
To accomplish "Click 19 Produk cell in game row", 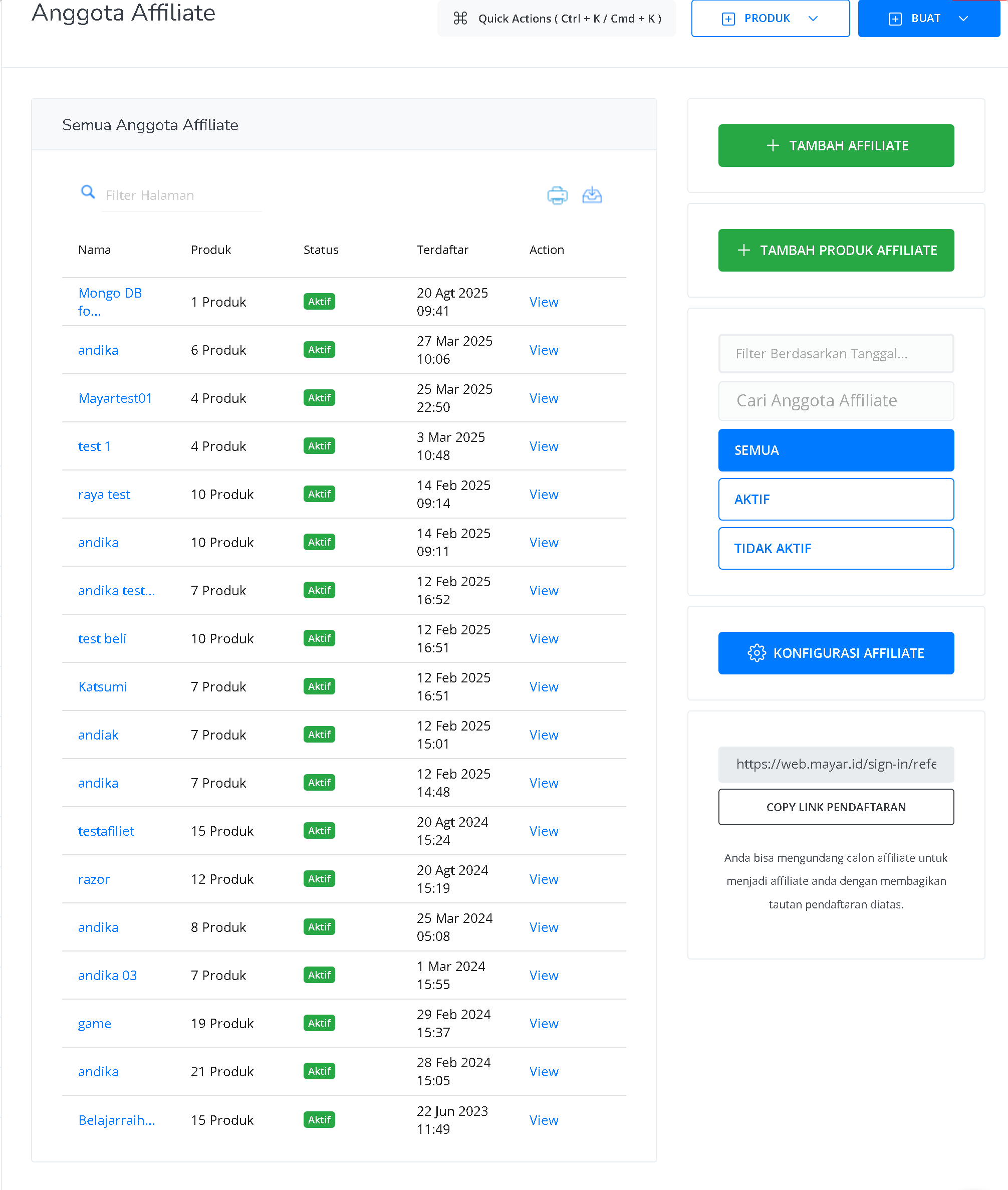I will 222,1023.
